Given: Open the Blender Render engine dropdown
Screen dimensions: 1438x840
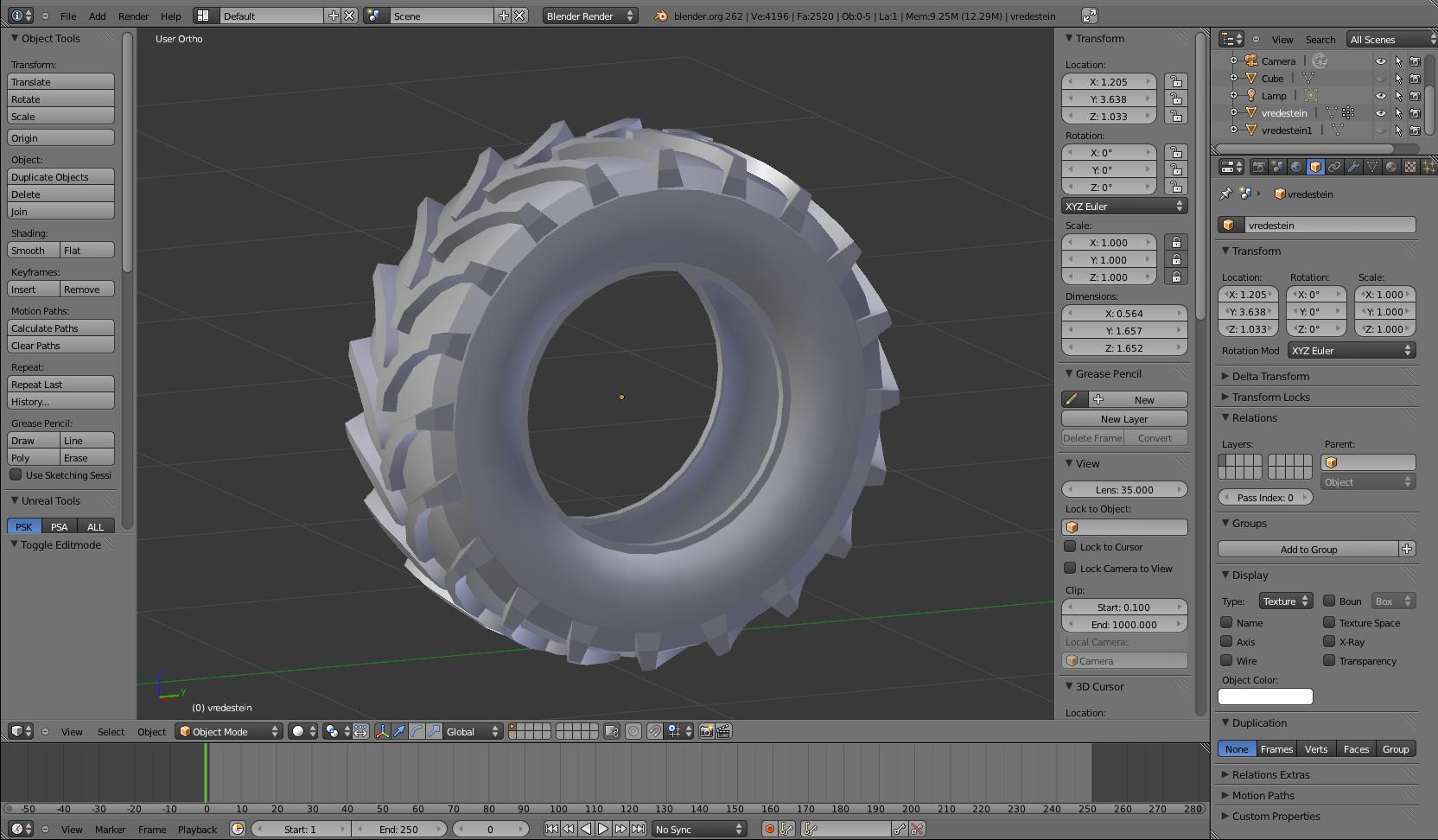Looking at the screenshot, I should coord(590,16).
